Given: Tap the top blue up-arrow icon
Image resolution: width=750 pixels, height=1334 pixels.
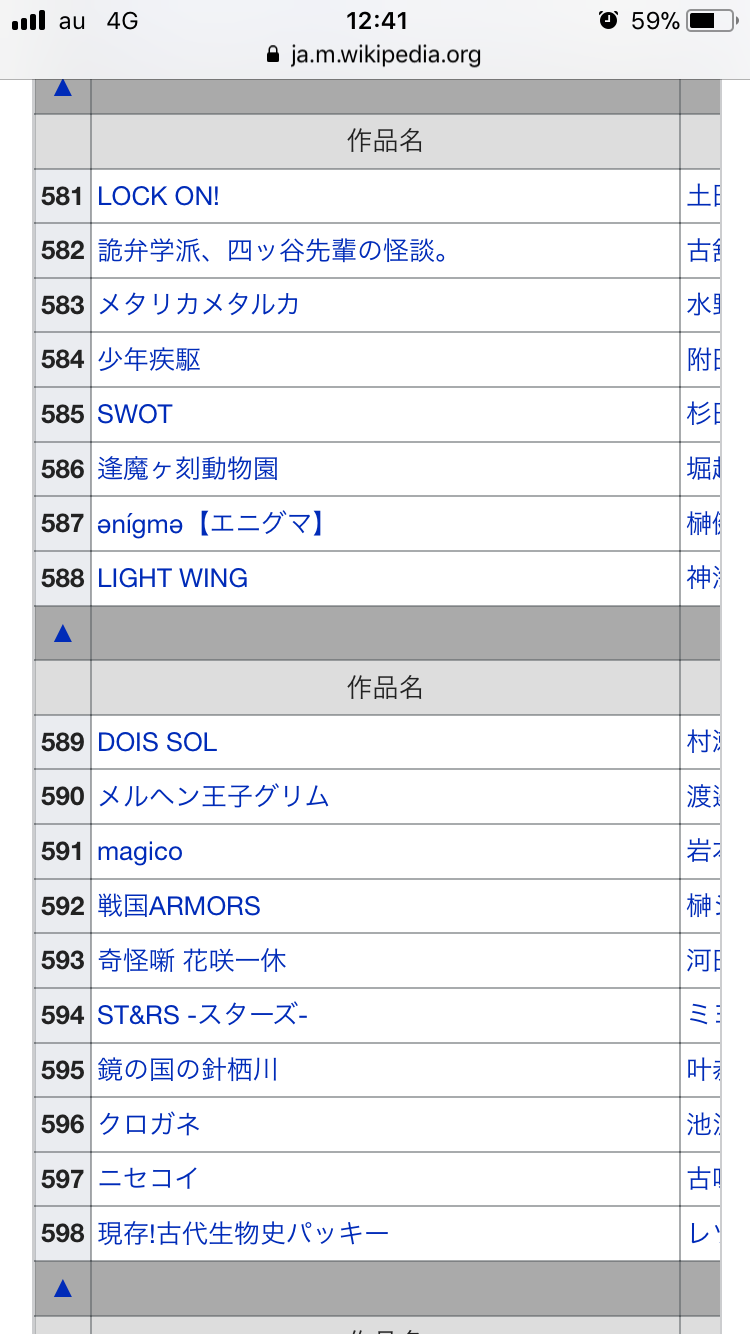Looking at the screenshot, I should click(x=62, y=88).
